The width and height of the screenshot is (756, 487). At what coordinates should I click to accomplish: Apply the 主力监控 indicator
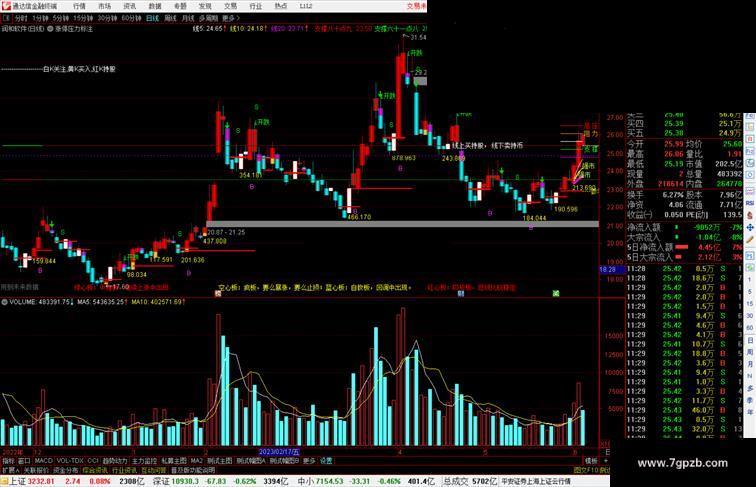coord(144,461)
